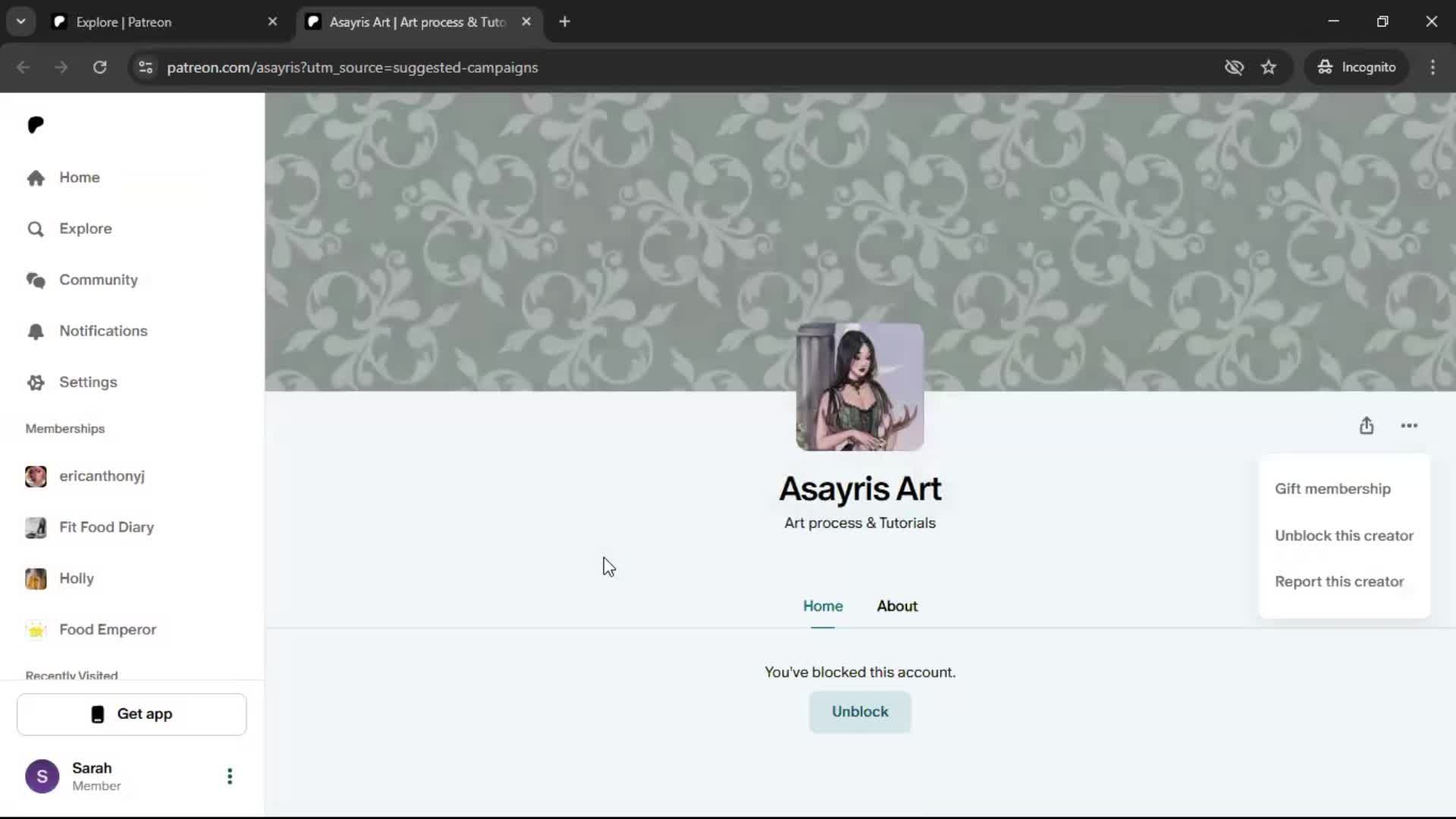This screenshot has height=819, width=1456.
Task: Close the Asayris Art browser tab
Action: (526, 22)
